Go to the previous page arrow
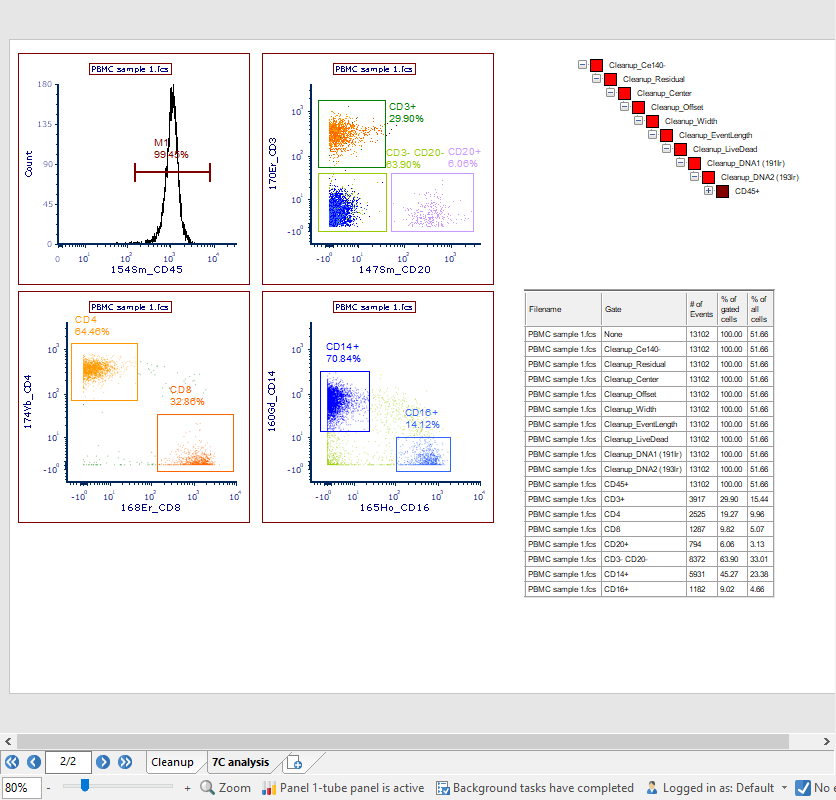The image size is (836, 800). pos(34,762)
